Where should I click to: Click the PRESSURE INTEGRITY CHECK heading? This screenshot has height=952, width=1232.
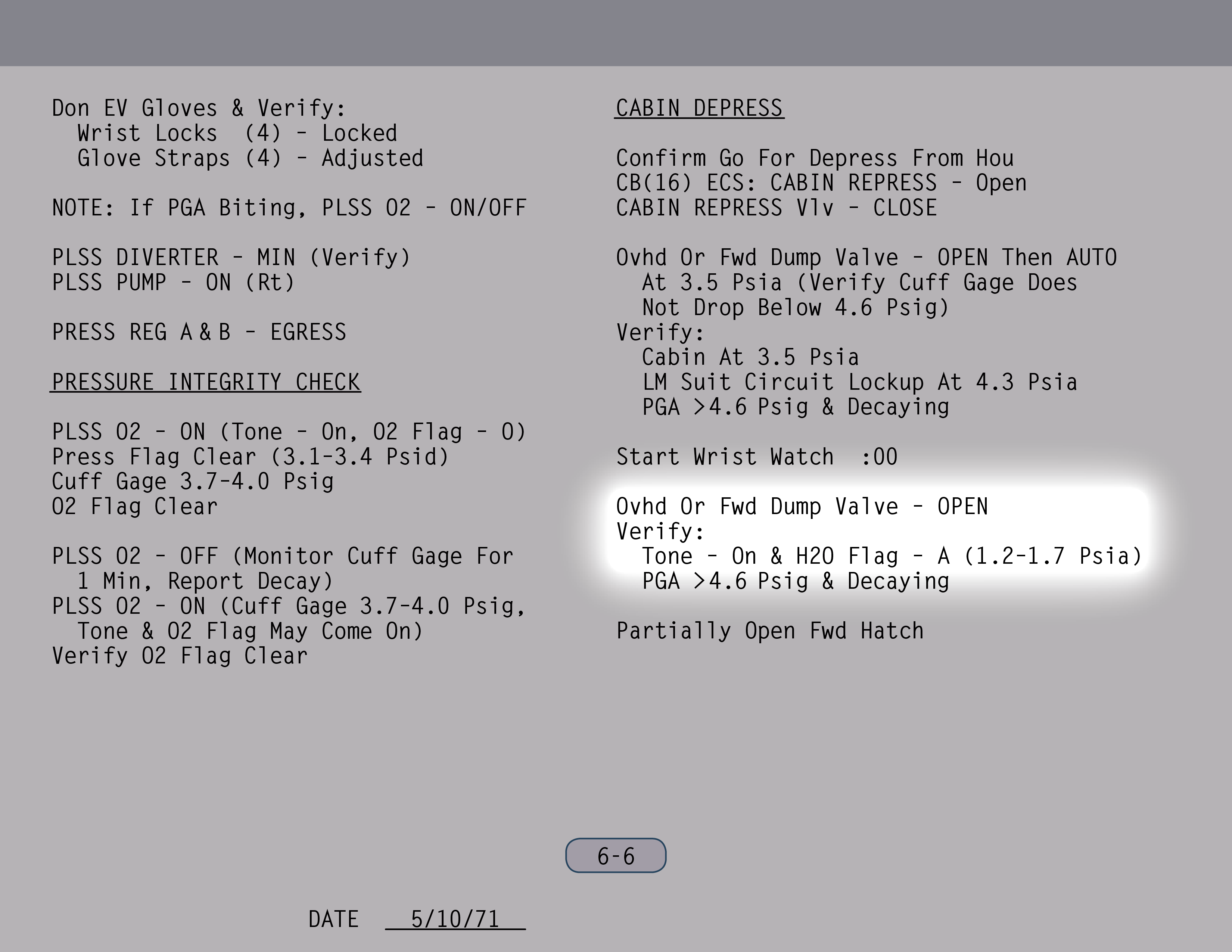[205, 382]
